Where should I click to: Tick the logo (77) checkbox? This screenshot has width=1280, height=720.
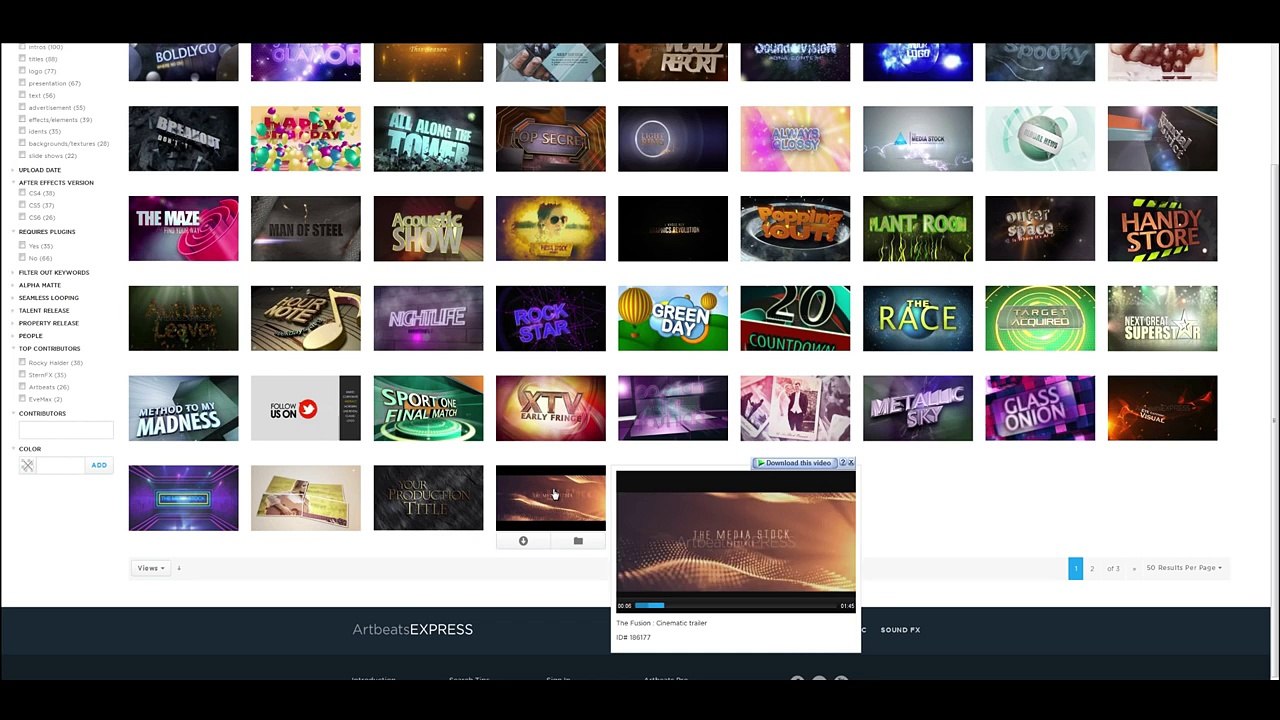pos(23,71)
